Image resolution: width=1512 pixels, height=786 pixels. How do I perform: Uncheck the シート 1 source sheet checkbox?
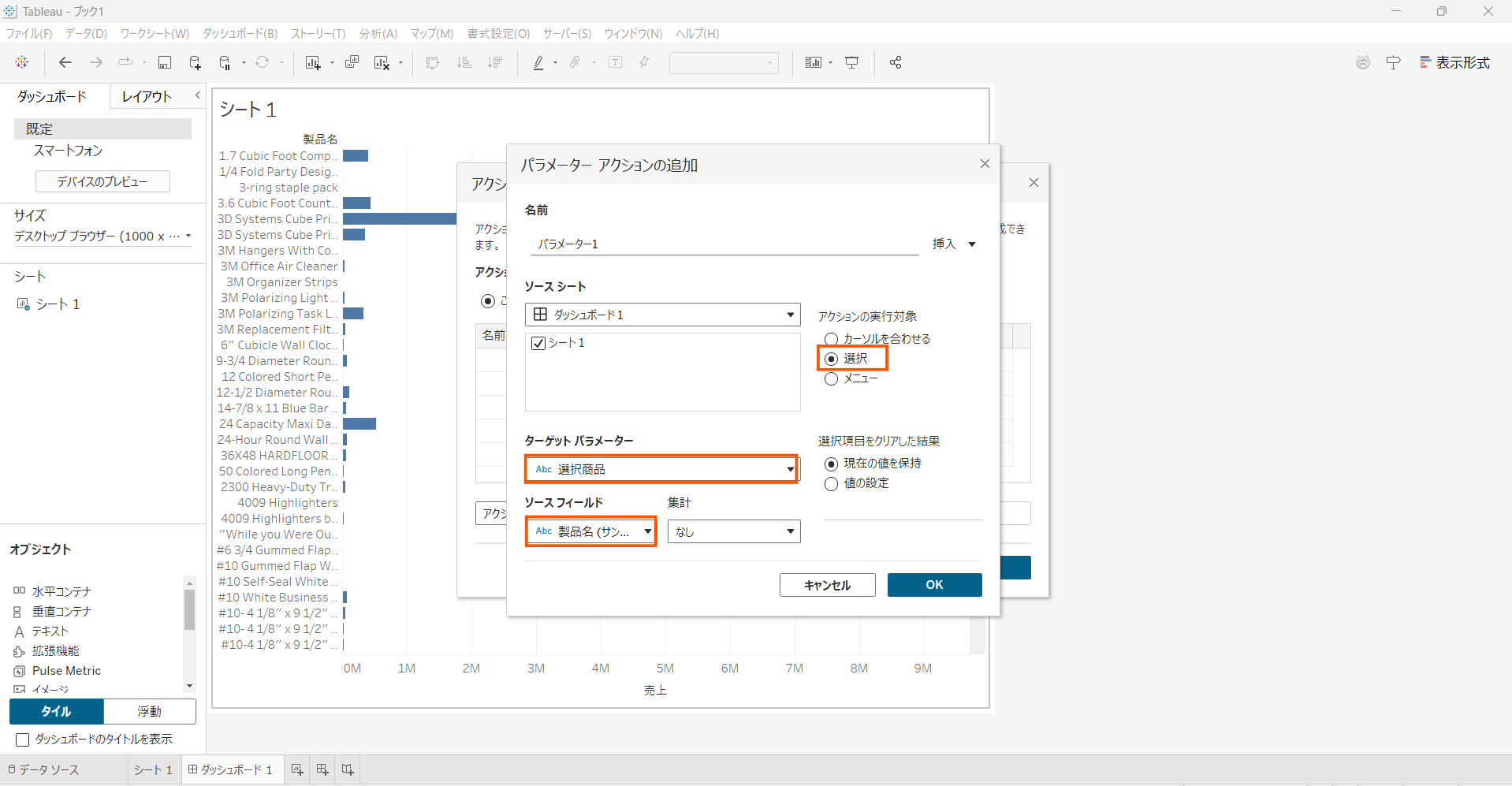(539, 344)
